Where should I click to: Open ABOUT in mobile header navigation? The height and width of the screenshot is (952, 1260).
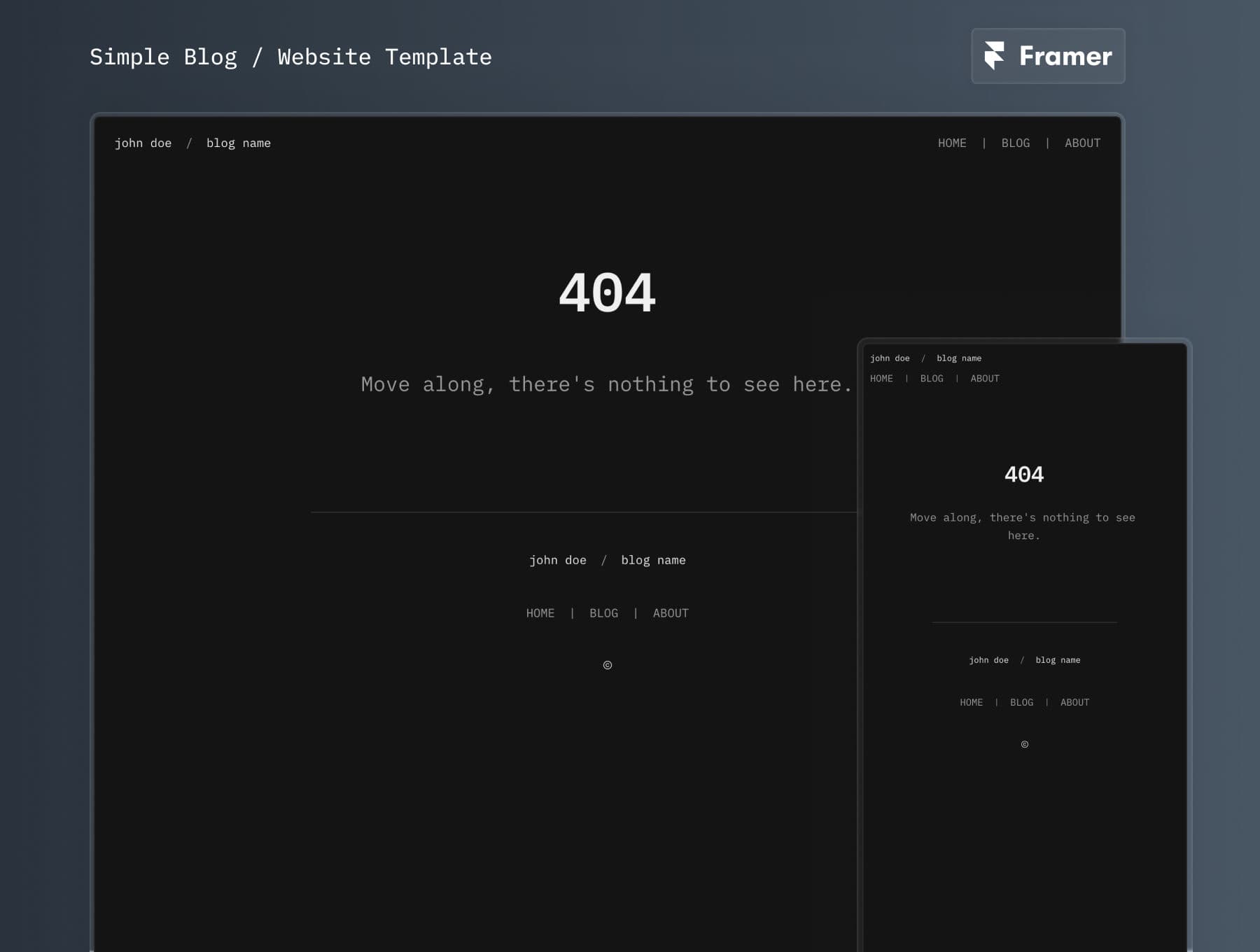point(985,379)
